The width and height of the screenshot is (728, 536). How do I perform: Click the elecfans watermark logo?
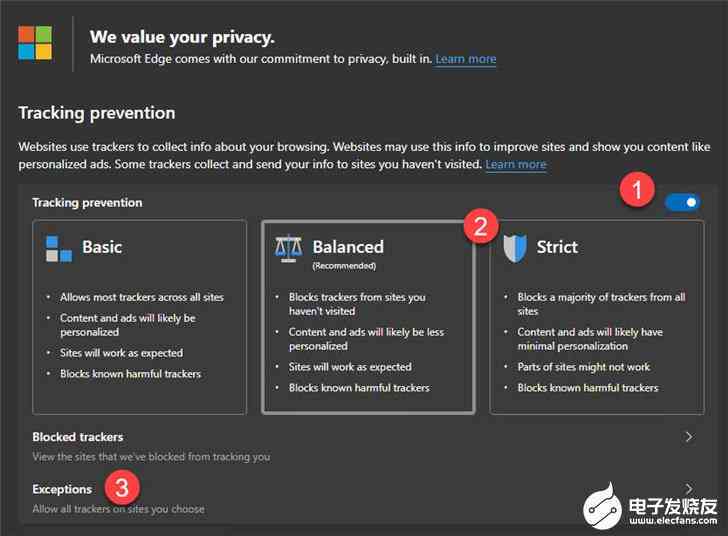click(651, 506)
